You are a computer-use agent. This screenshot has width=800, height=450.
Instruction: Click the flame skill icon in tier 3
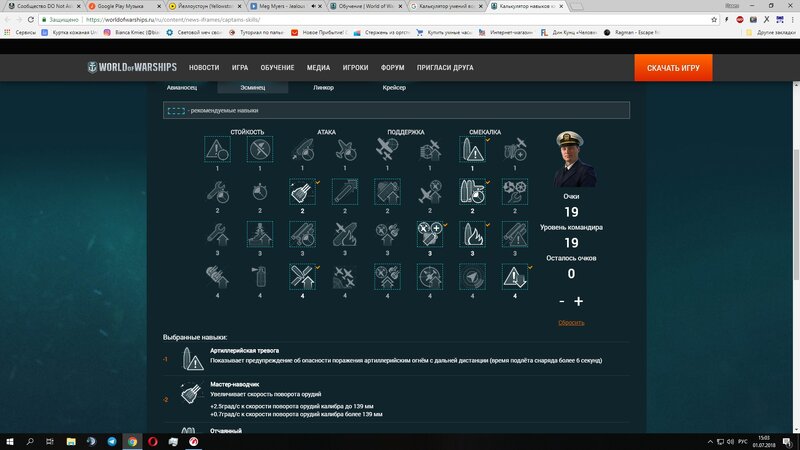(x=472, y=233)
